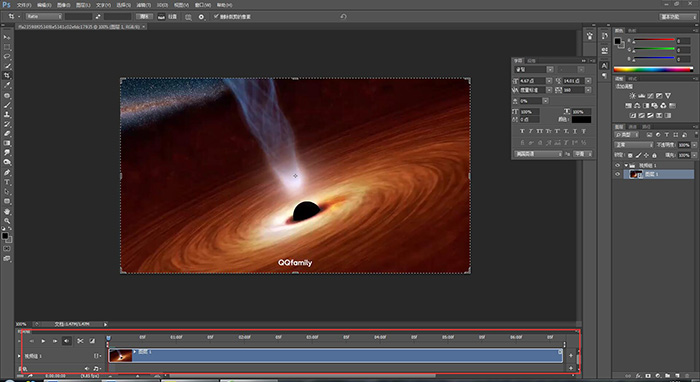Select the Eraser tool

[7, 133]
